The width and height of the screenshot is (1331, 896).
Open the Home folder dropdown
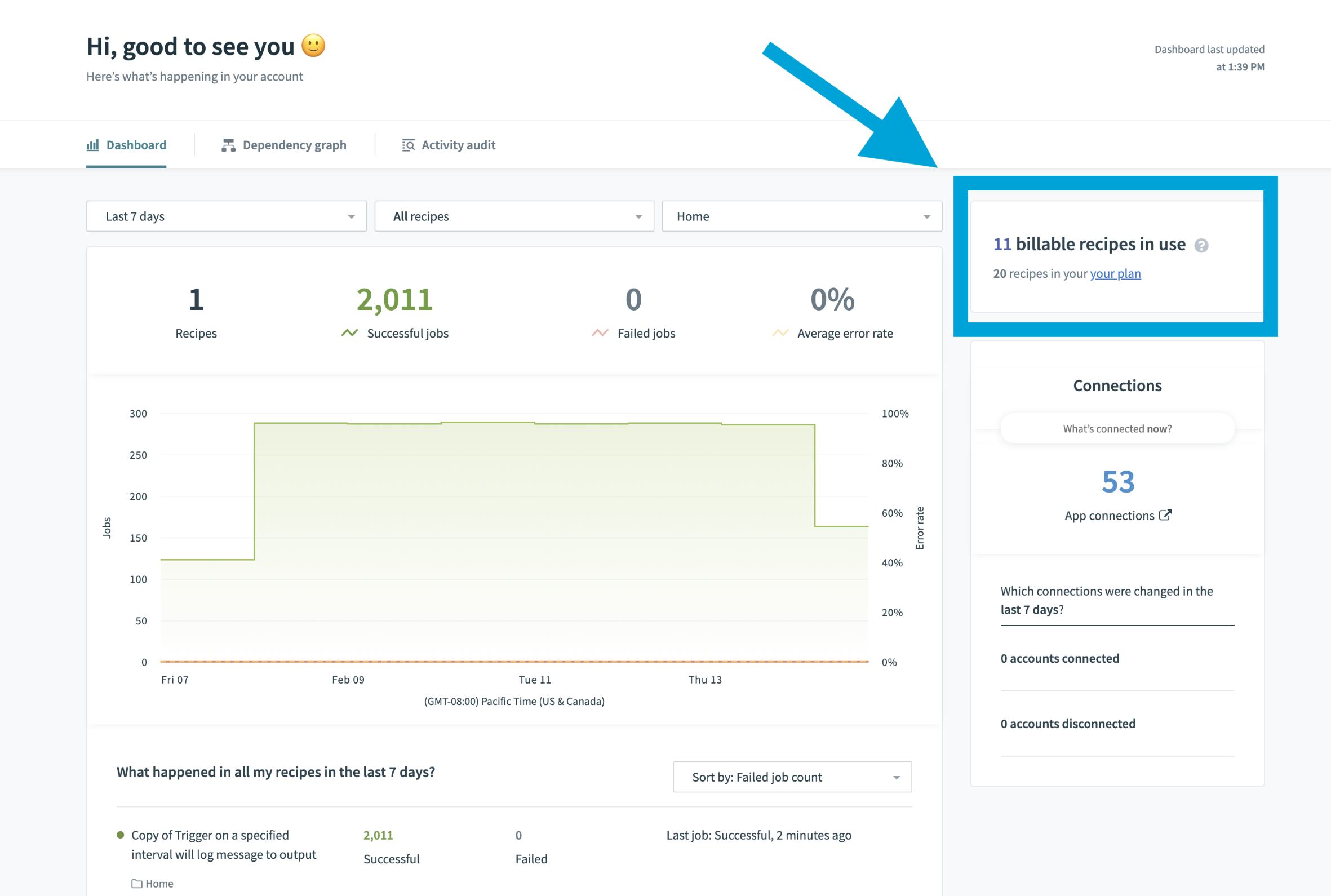pyautogui.click(x=802, y=216)
